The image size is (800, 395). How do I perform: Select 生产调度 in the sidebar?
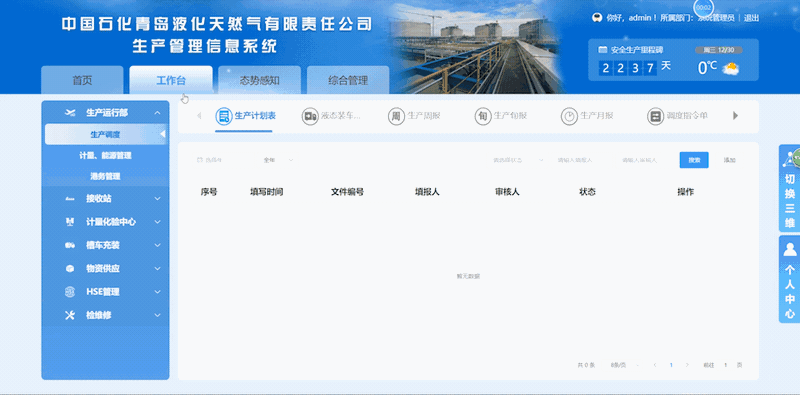coord(105,134)
